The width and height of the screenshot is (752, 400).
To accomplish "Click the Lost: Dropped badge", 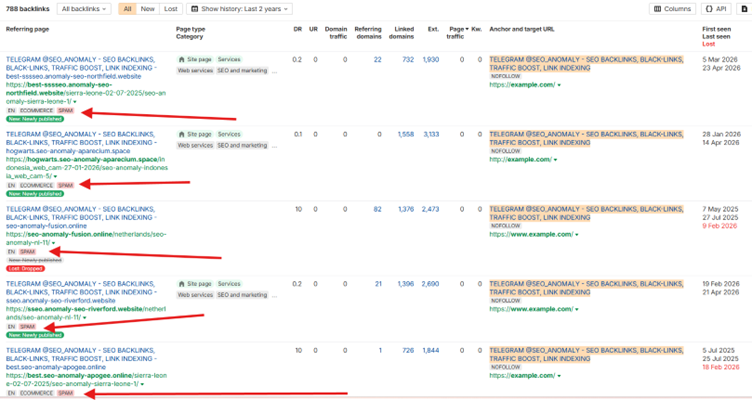I will click(x=26, y=269).
